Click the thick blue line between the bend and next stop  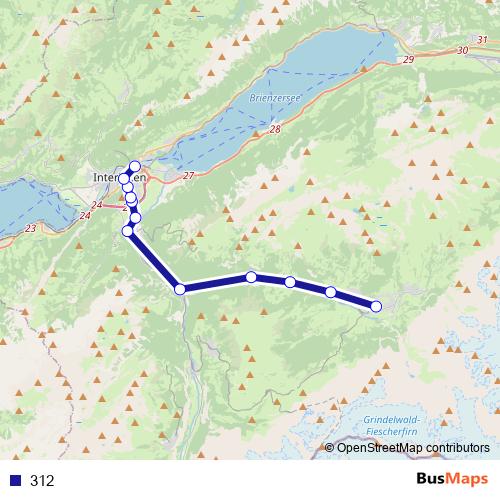(215, 283)
